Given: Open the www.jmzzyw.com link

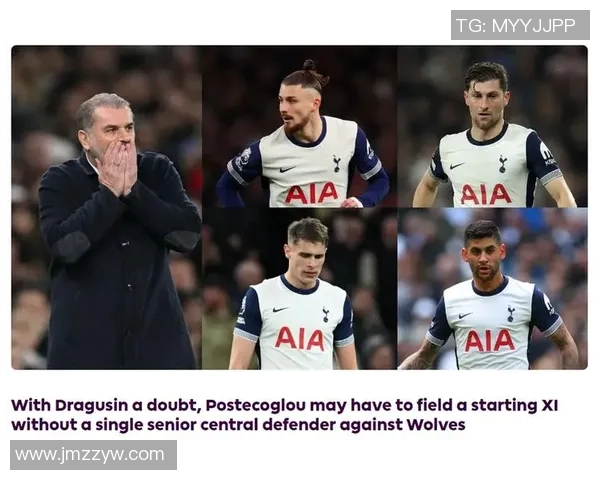Looking at the screenshot, I should [x=93, y=455].
